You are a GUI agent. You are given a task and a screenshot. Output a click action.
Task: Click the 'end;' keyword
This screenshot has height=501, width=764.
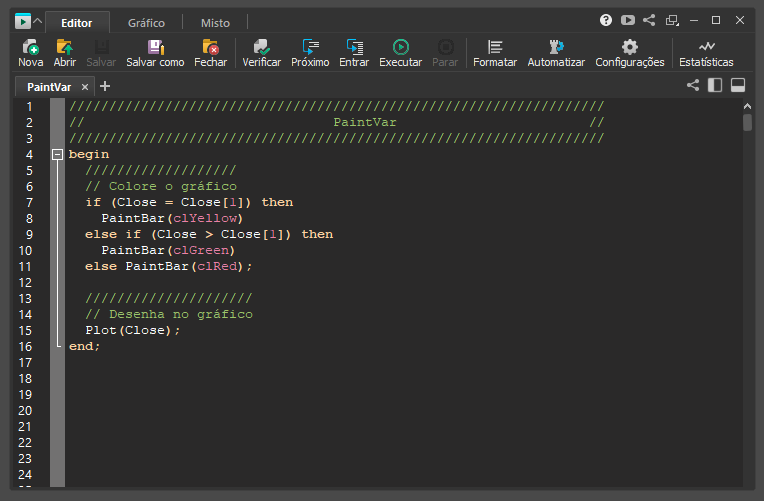84,347
